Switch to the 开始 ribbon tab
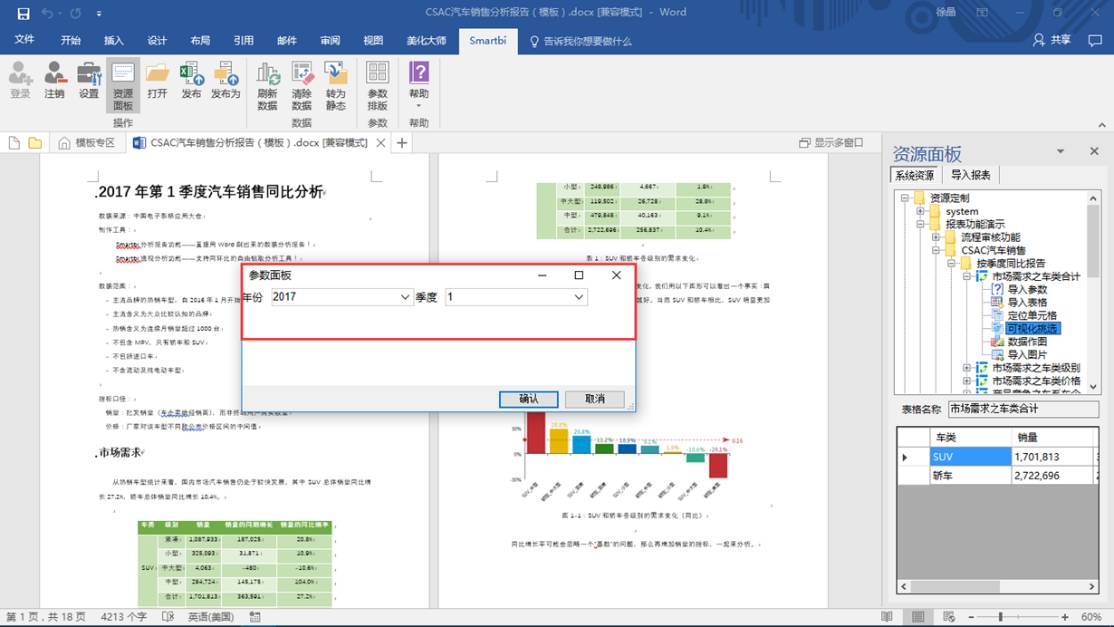 (x=70, y=40)
